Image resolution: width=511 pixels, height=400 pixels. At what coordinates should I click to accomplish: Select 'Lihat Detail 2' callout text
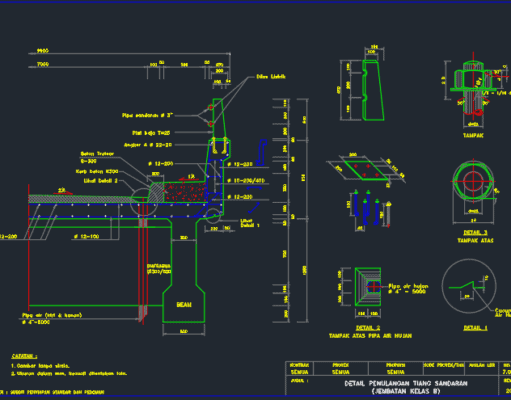pyautogui.click(x=101, y=181)
